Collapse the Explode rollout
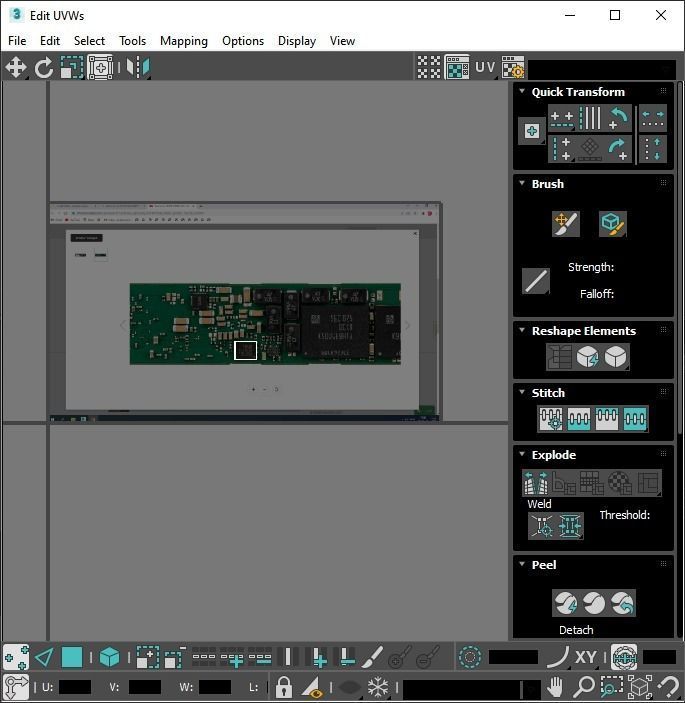This screenshot has height=703, width=685. coord(522,454)
